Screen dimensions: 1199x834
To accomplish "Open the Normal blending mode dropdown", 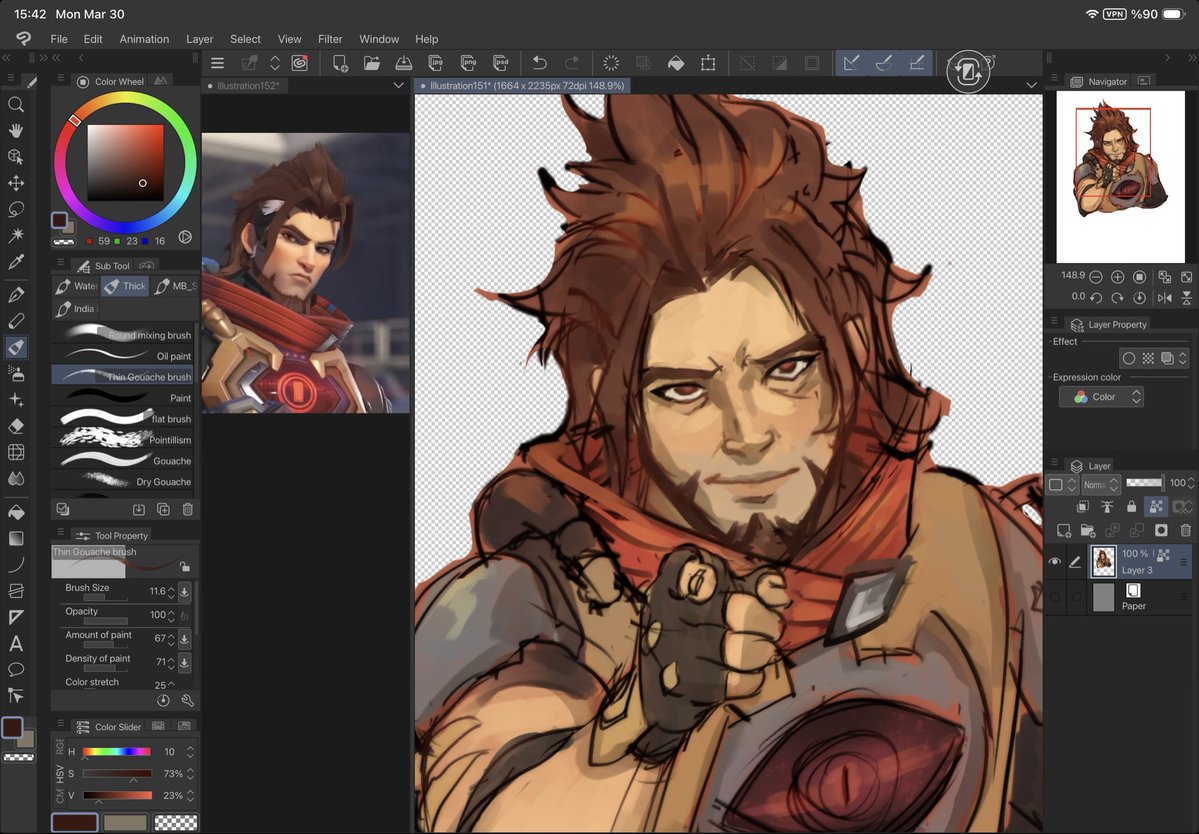I will point(1101,484).
